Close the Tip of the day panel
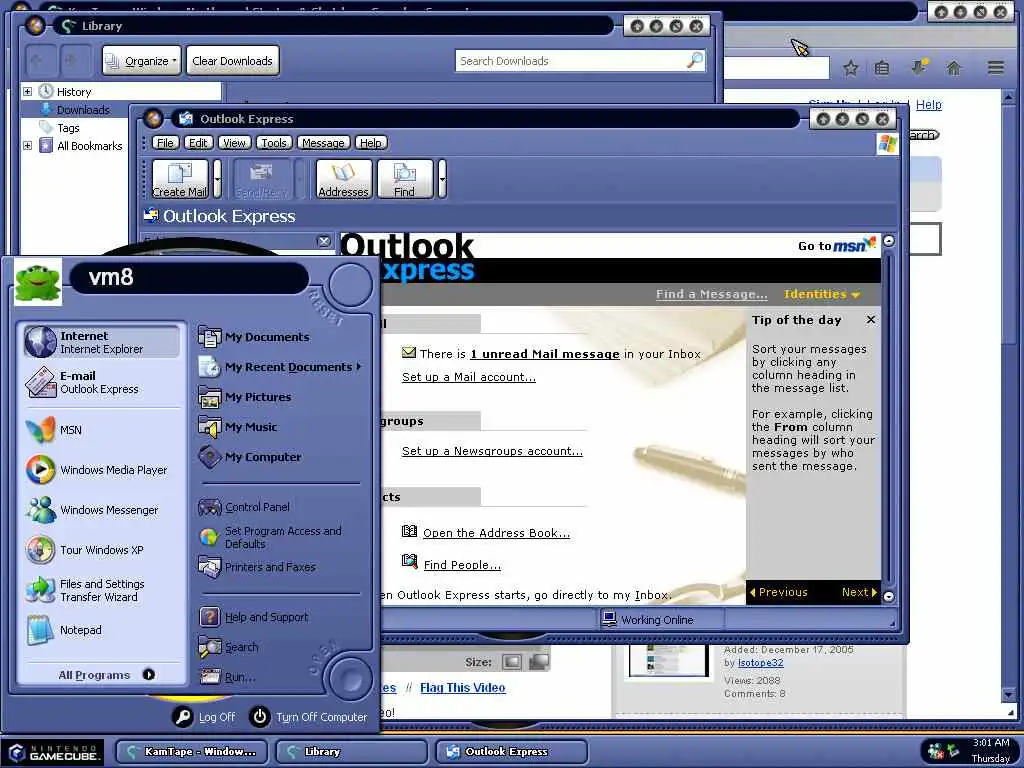The height and width of the screenshot is (768, 1024). 871,320
